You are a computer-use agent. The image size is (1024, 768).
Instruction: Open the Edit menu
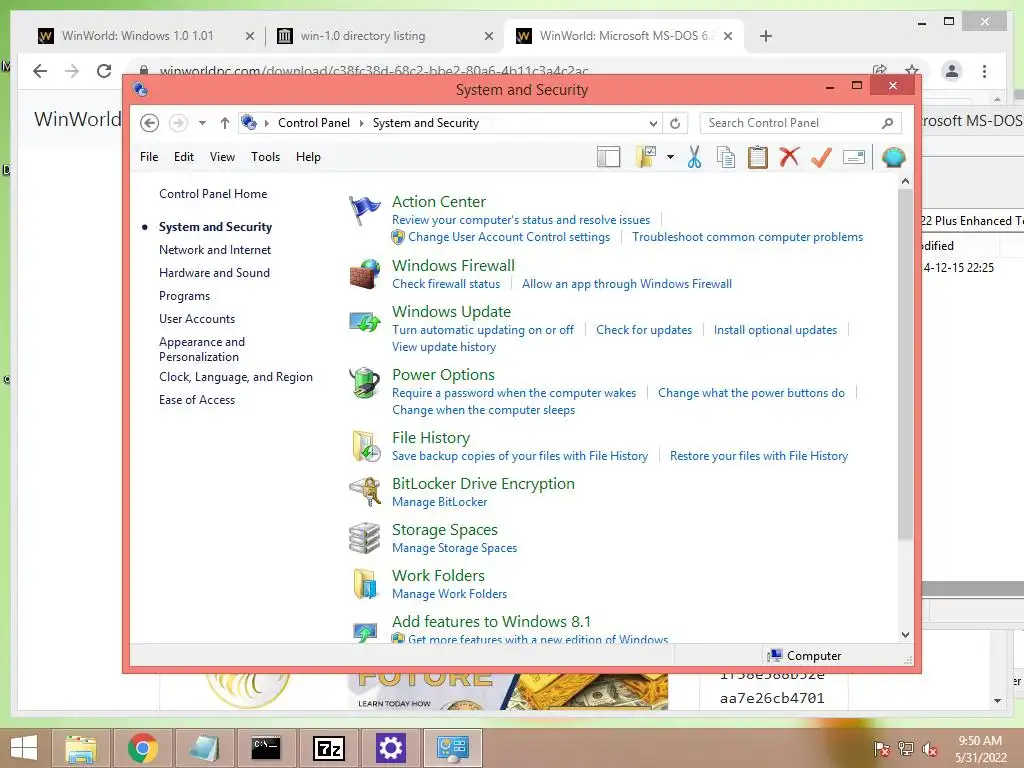pyautogui.click(x=184, y=157)
